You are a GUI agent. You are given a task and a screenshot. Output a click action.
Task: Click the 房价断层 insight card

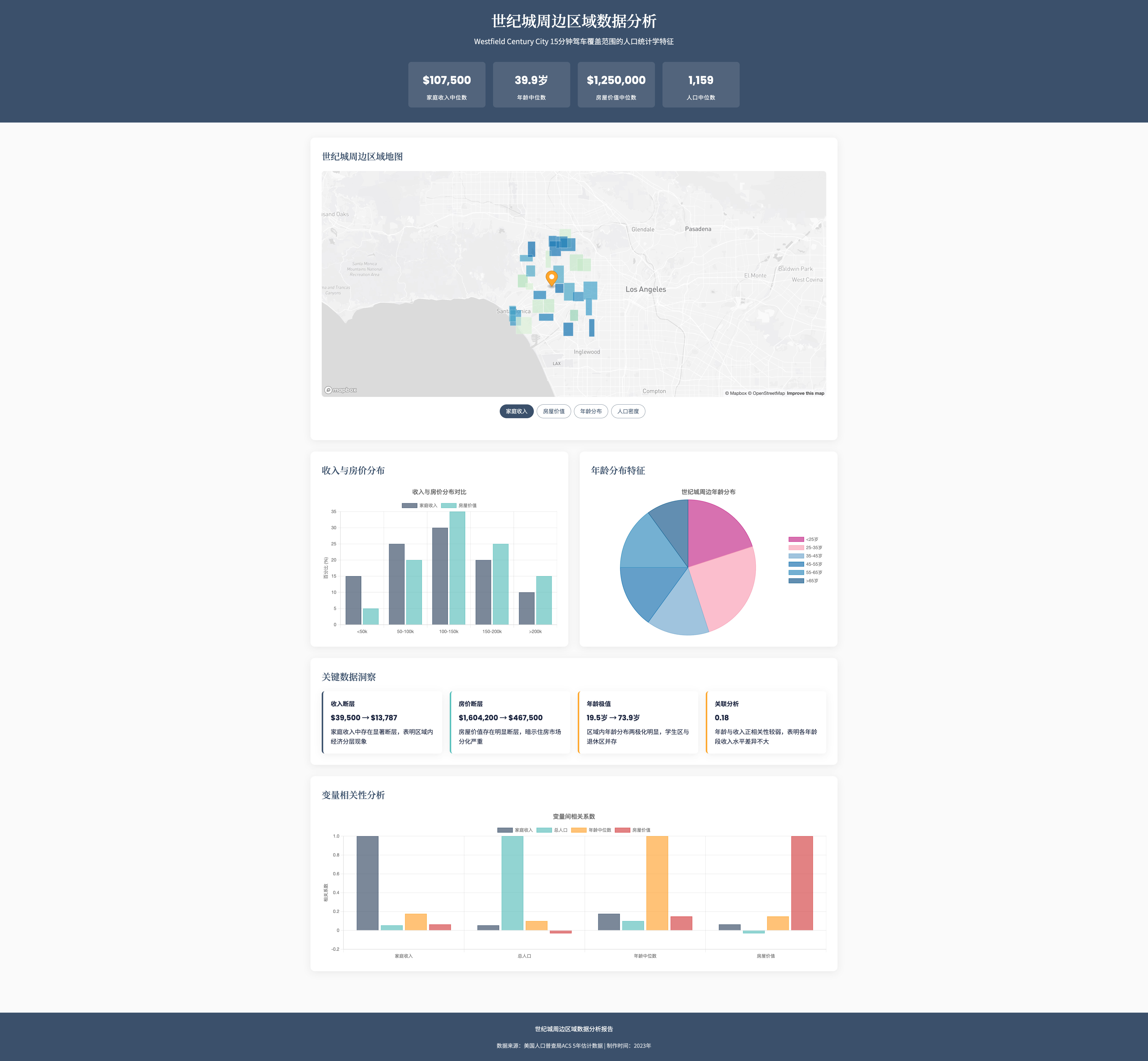coord(510,722)
